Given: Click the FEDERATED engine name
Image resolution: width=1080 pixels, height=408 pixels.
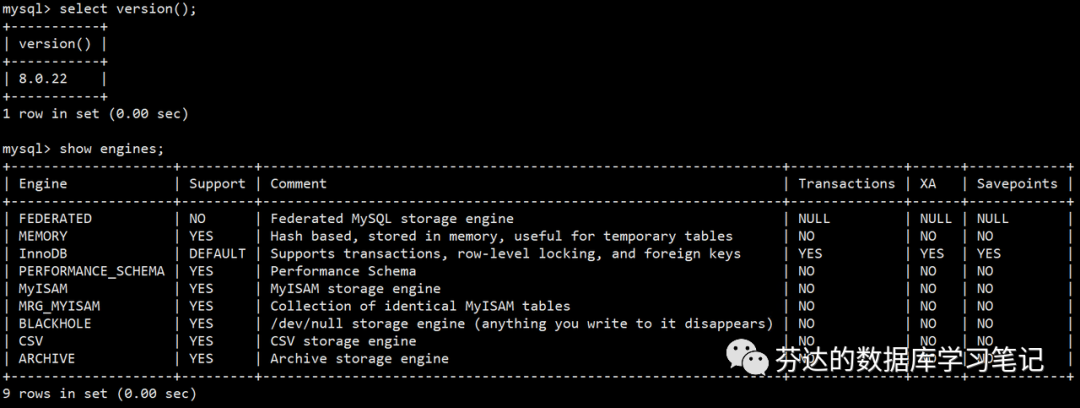Looking at the screenshot, I should tap(55, 218).
